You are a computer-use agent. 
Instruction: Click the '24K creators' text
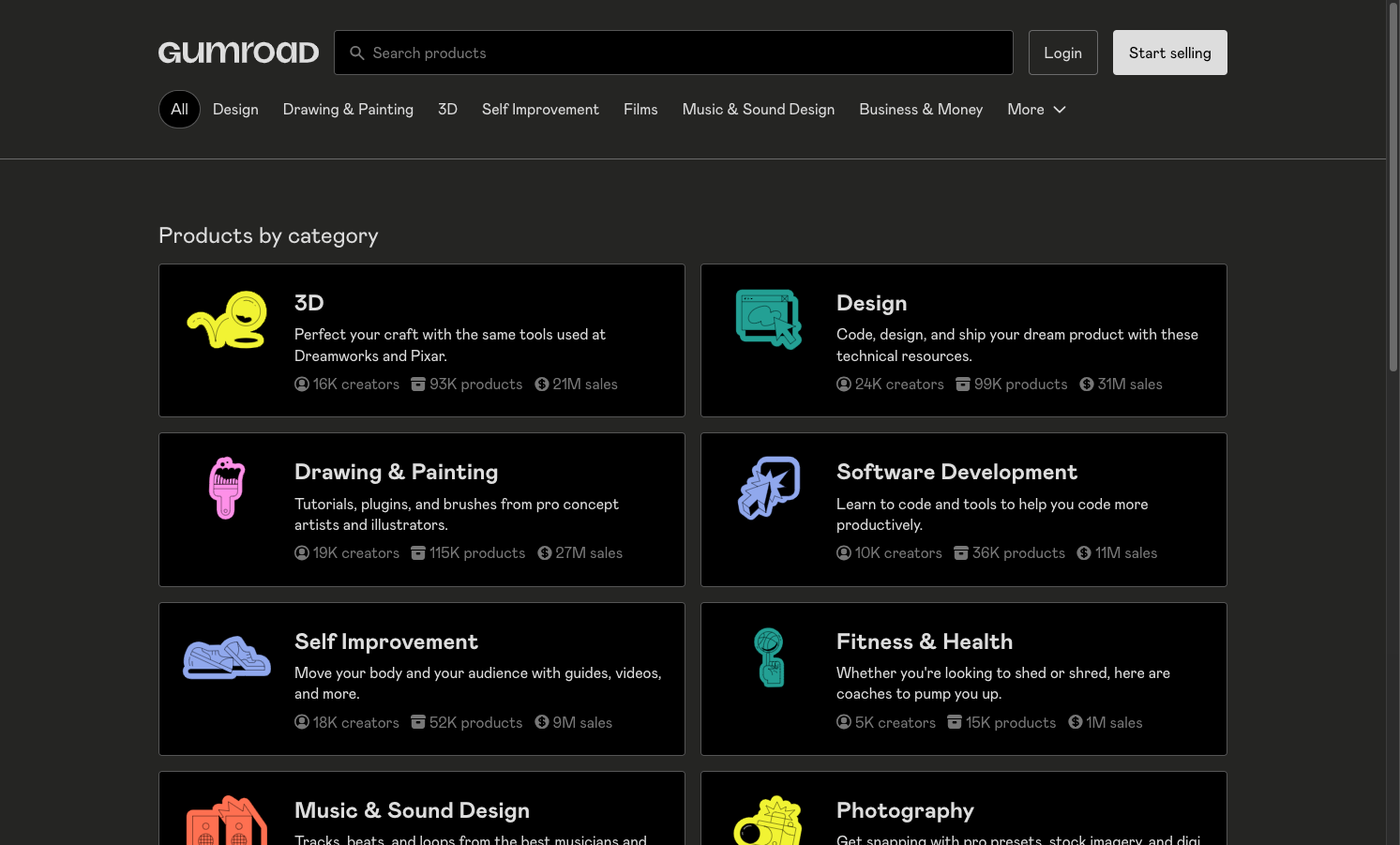coord(899,385)
